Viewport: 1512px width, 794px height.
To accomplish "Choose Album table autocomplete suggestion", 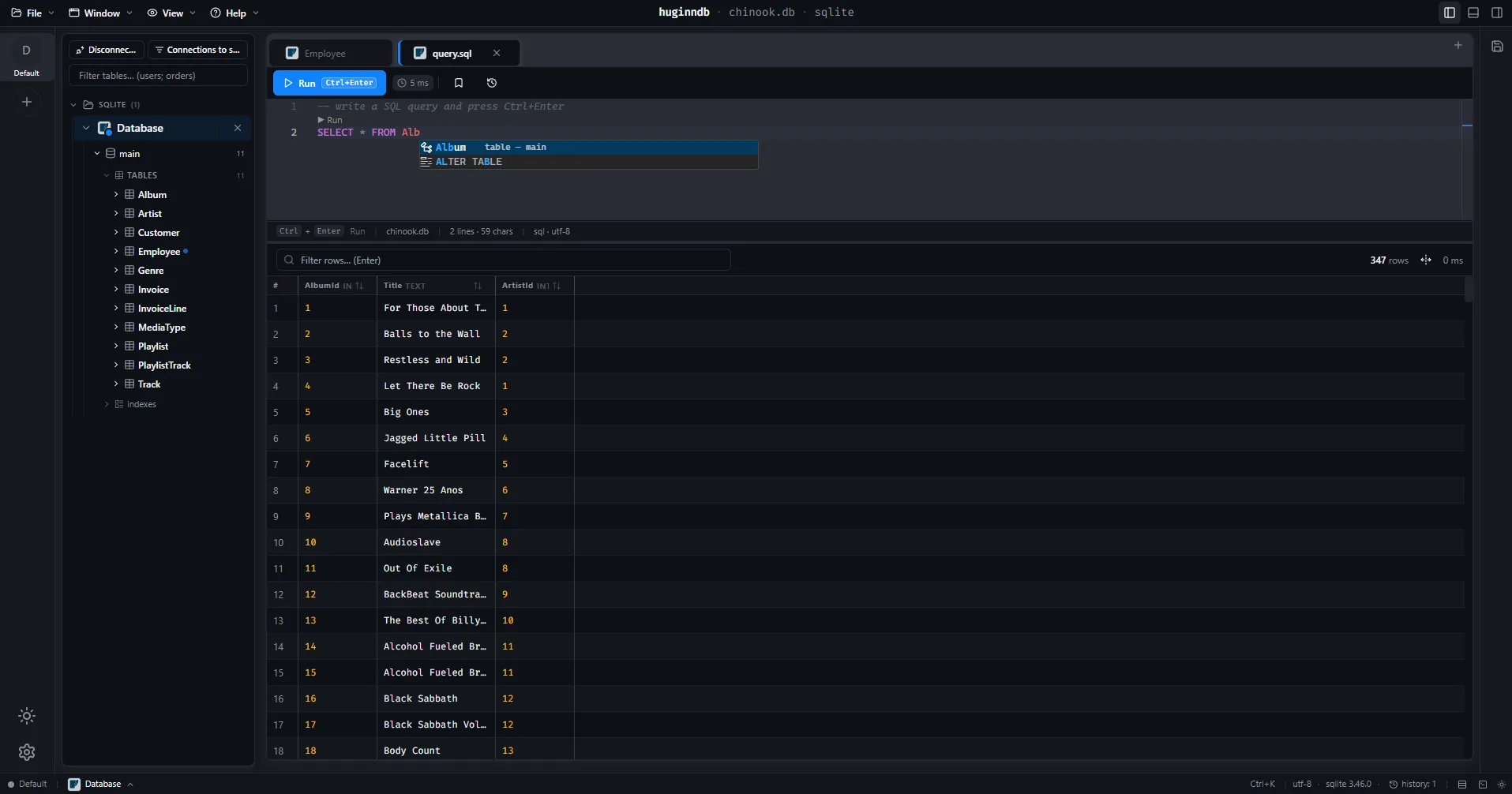I will (x=588, y=148).
